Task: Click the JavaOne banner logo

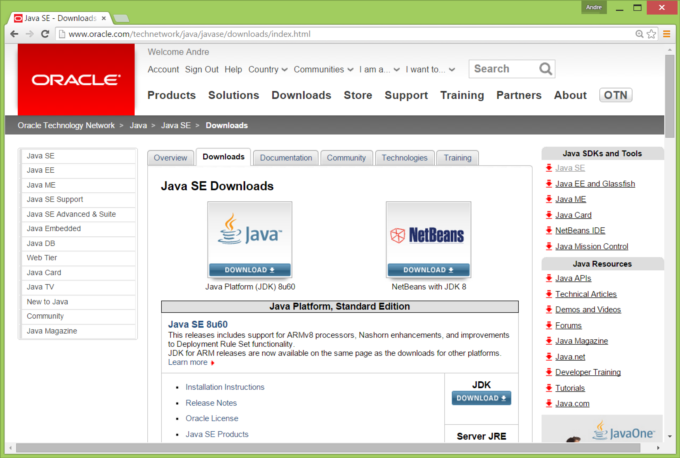Action: pos(623,431)
